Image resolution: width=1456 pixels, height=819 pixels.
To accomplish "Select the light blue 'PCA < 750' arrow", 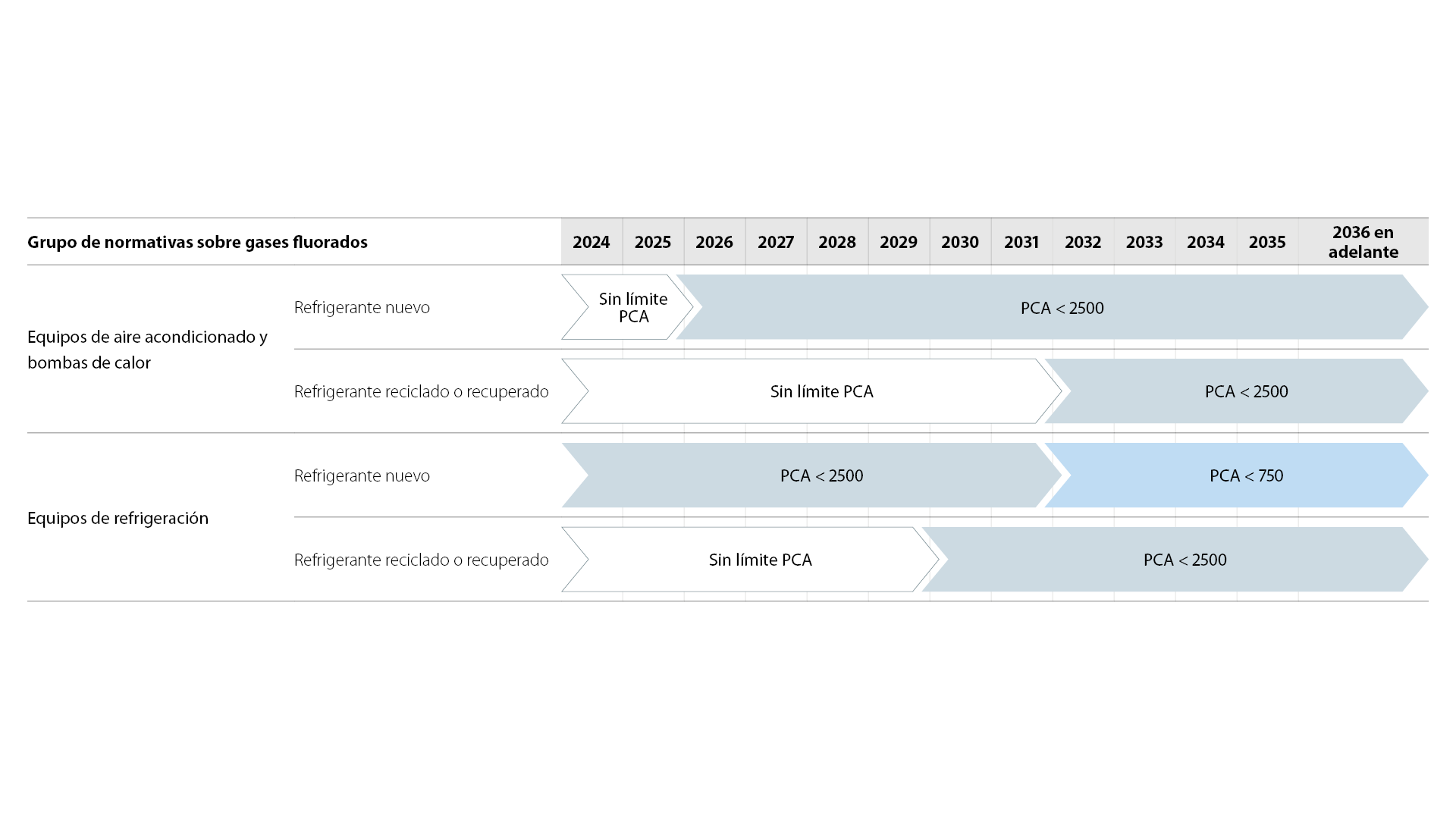I will coord(1237,475).
